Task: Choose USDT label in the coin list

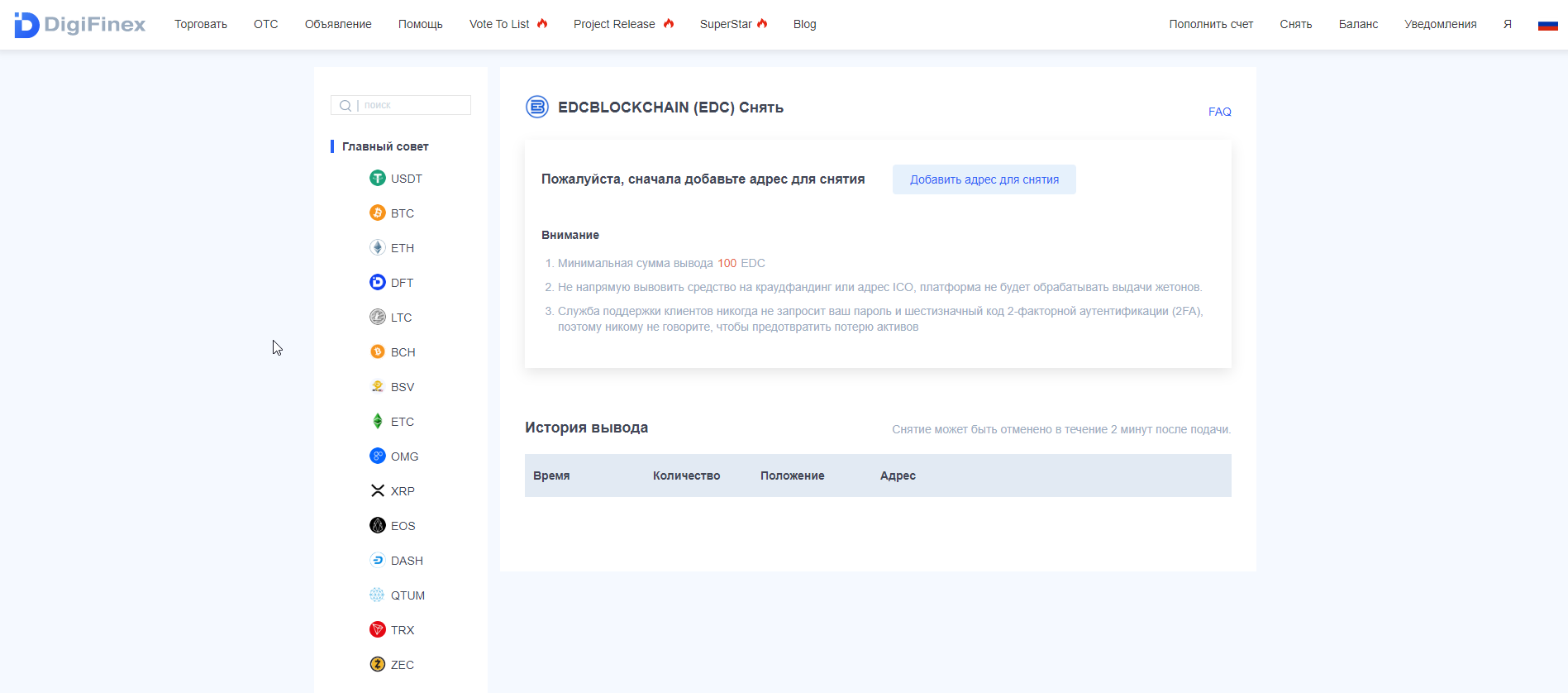Action: tap(407, 179)
